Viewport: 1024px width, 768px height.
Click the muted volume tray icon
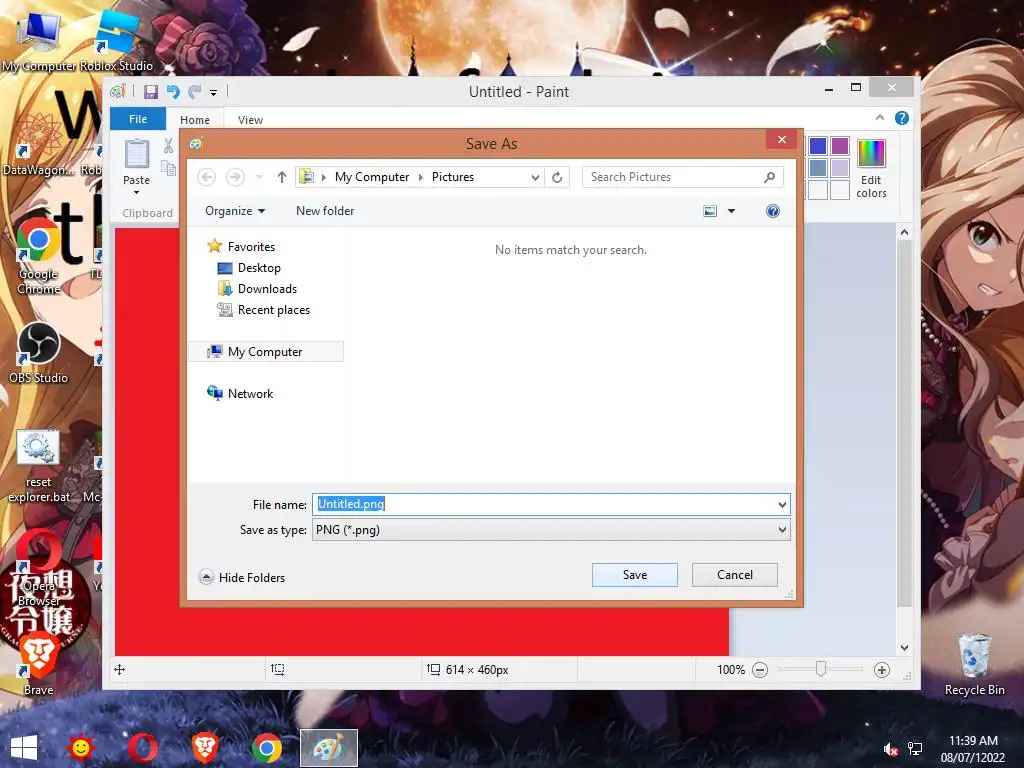coord(890,749)
